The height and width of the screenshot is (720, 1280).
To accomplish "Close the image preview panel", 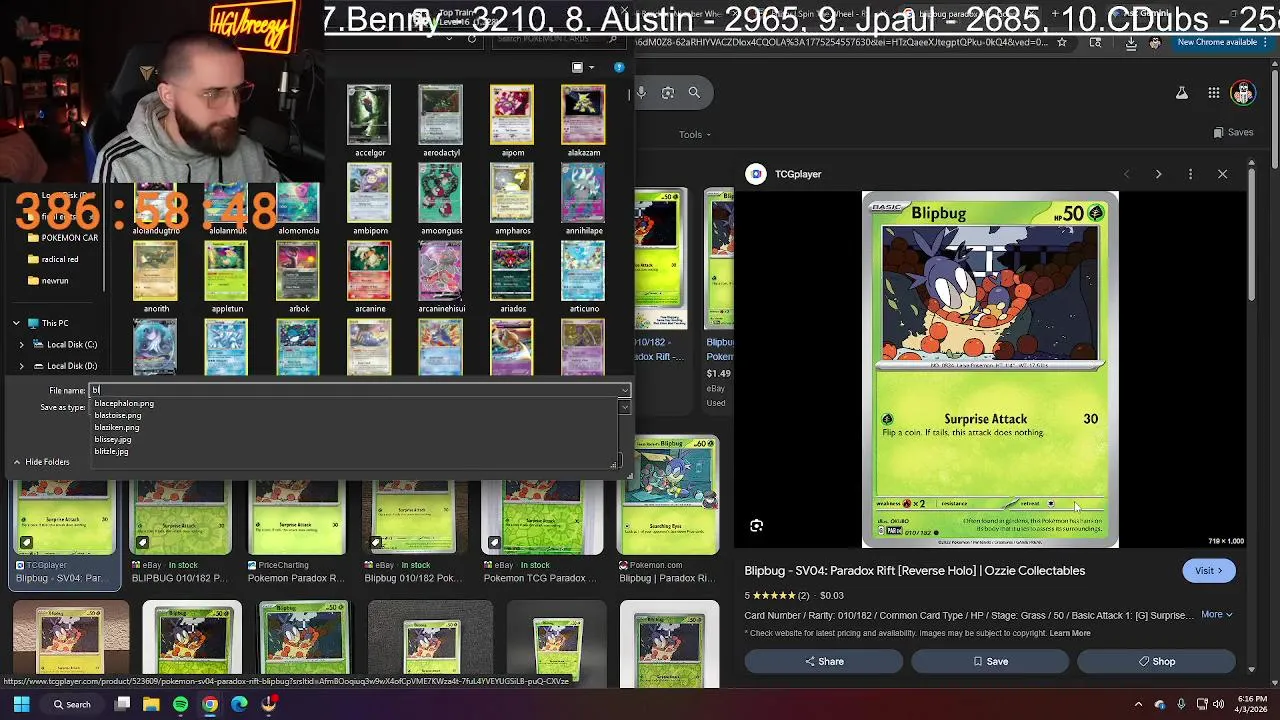I will pyautogui.click(x=1222, y=174).
